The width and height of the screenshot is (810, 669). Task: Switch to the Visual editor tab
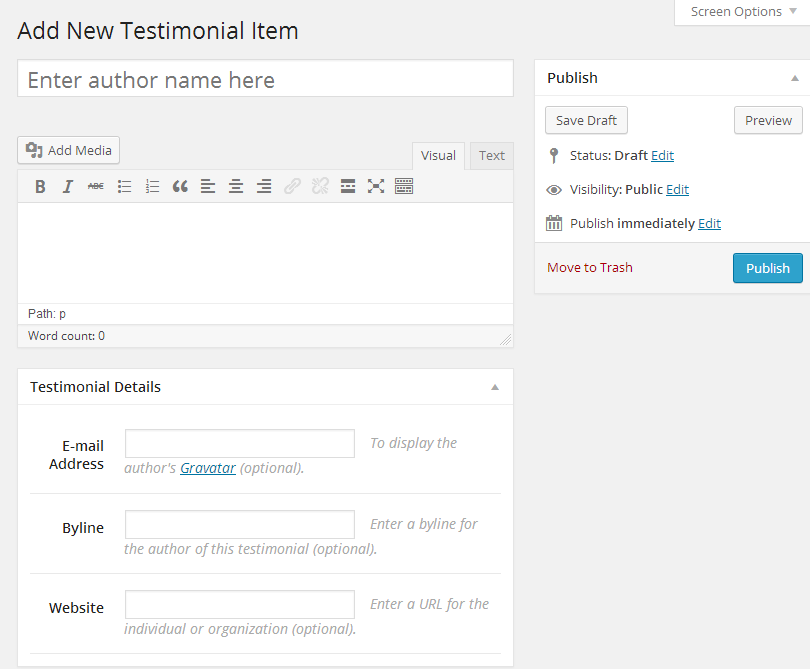pyautogui.click(x=438, y=155)
